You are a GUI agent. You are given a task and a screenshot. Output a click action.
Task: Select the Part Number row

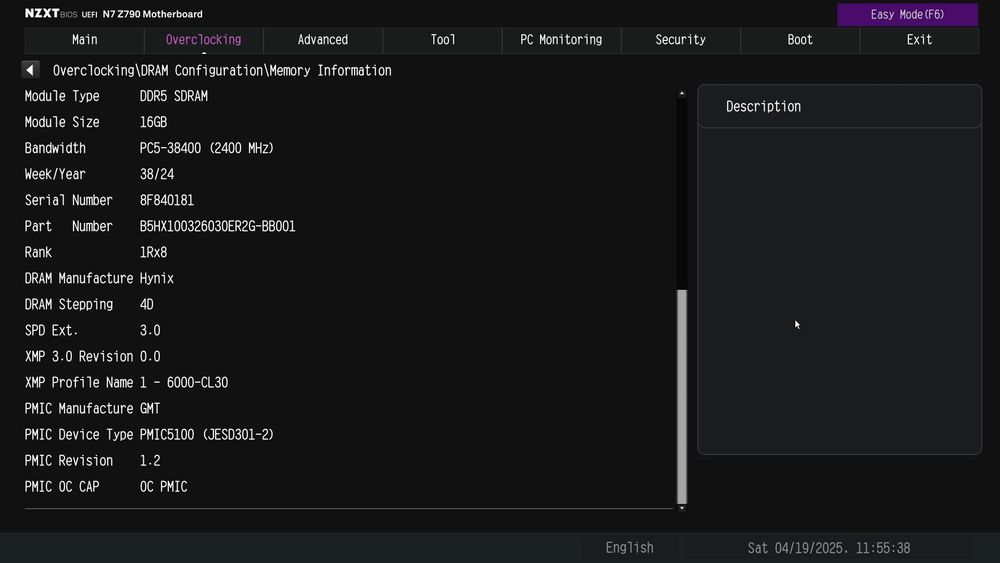pyautogui.click(x=160, y=226)
